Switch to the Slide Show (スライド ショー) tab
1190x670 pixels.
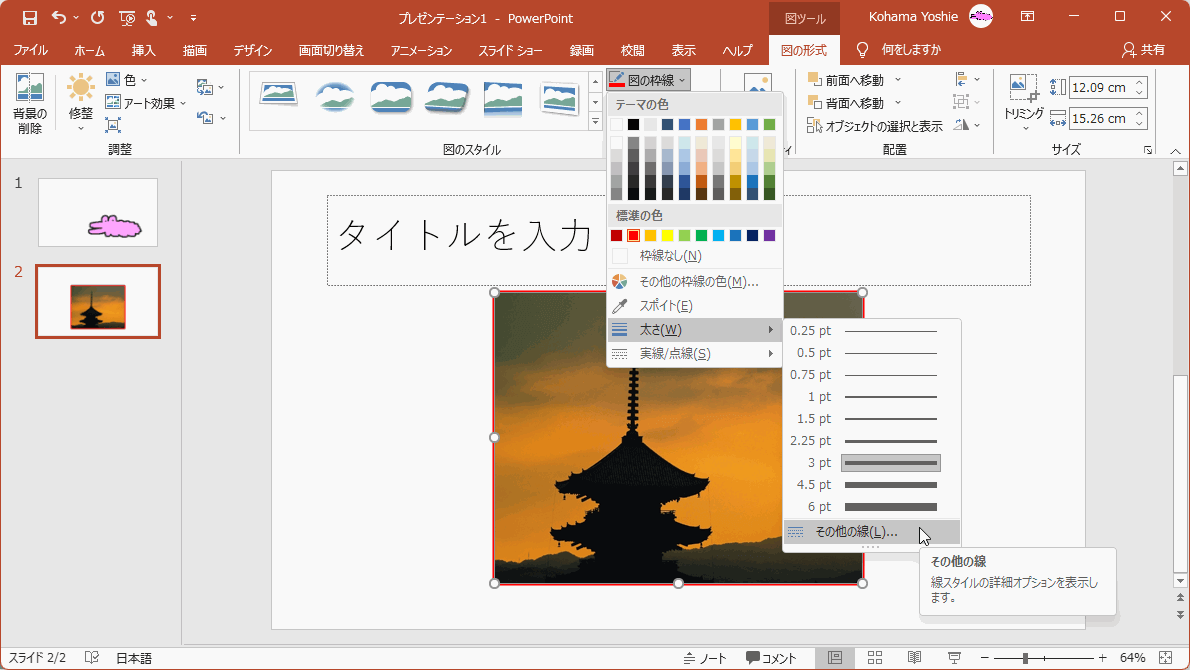click(x=510, y=50)
